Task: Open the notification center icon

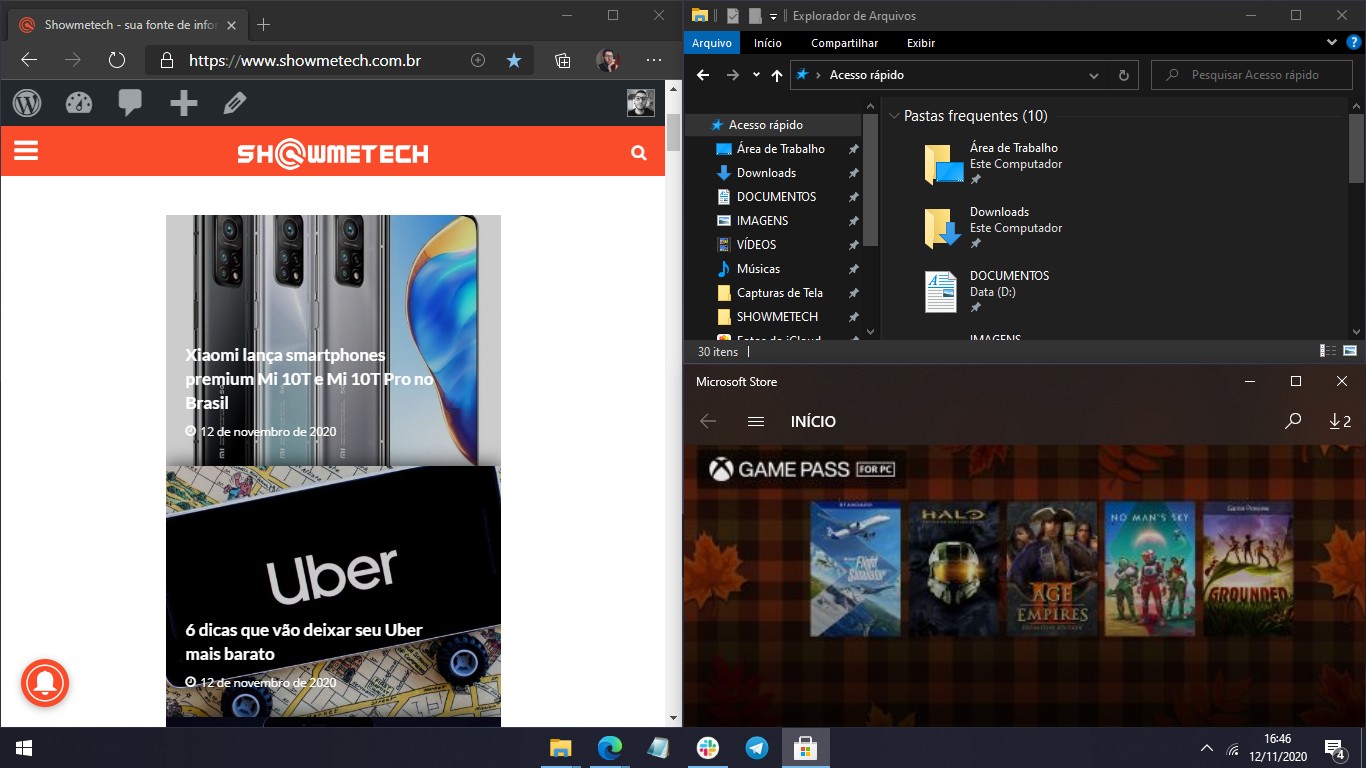Action: [x=1334, y=748]
